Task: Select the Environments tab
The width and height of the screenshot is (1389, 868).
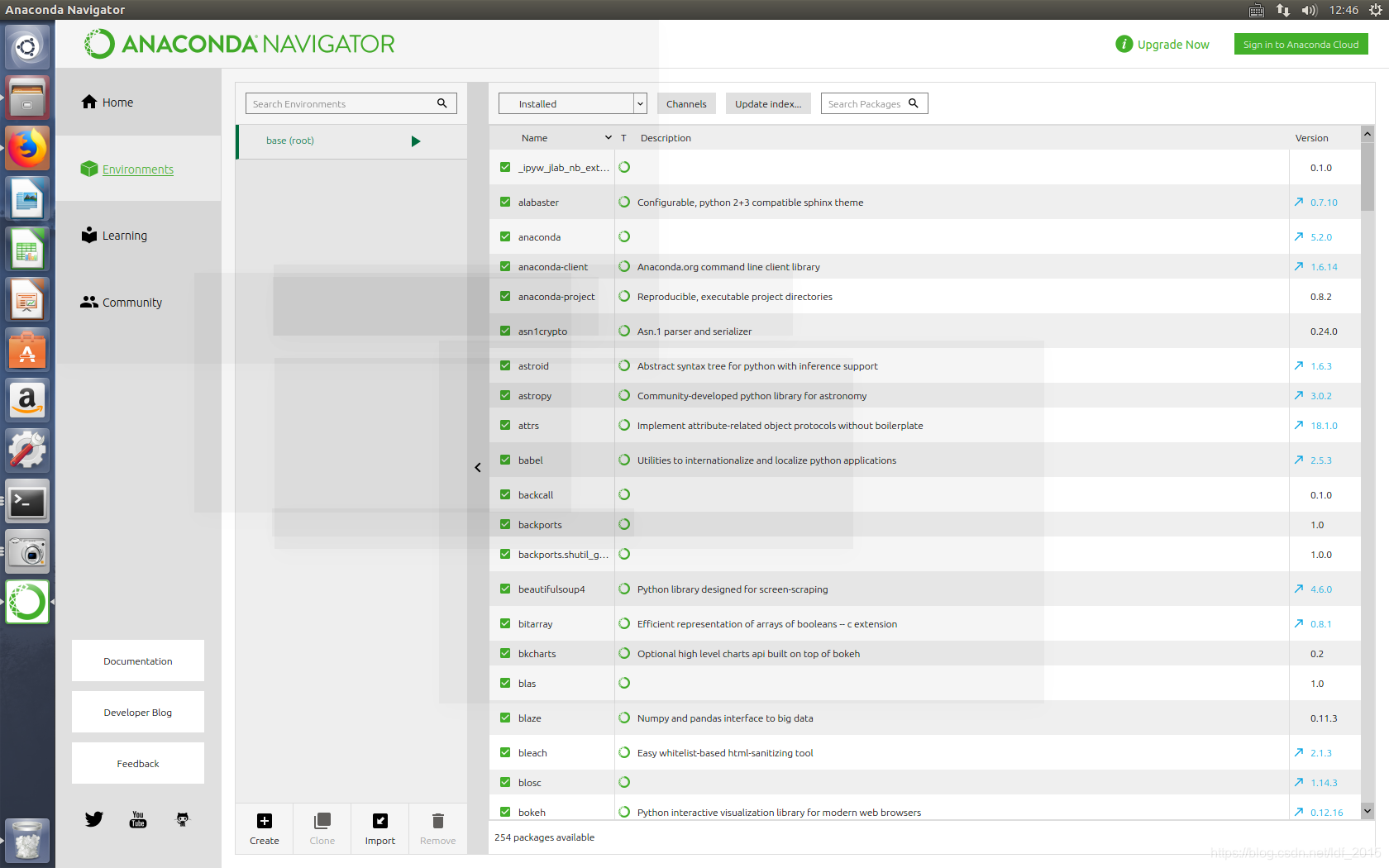Action: click(x=139, y=169)
